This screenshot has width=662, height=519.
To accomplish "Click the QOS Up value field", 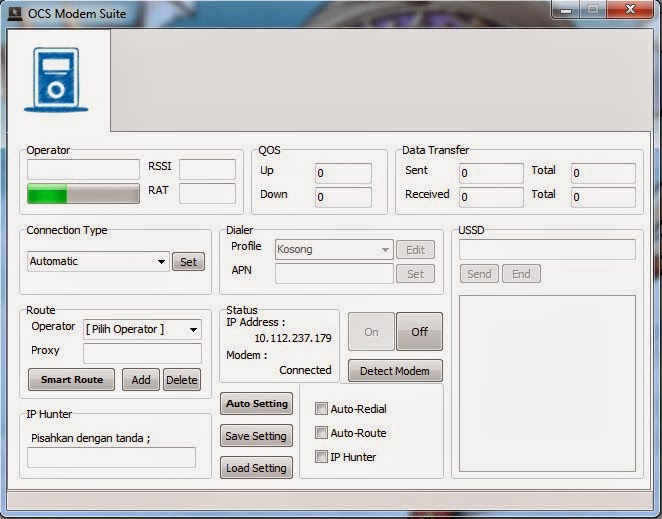I will coord(343,173).
